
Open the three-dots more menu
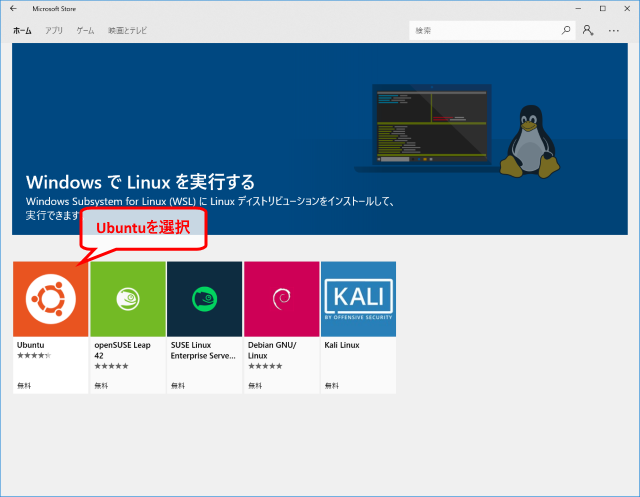tap(613, 31)
